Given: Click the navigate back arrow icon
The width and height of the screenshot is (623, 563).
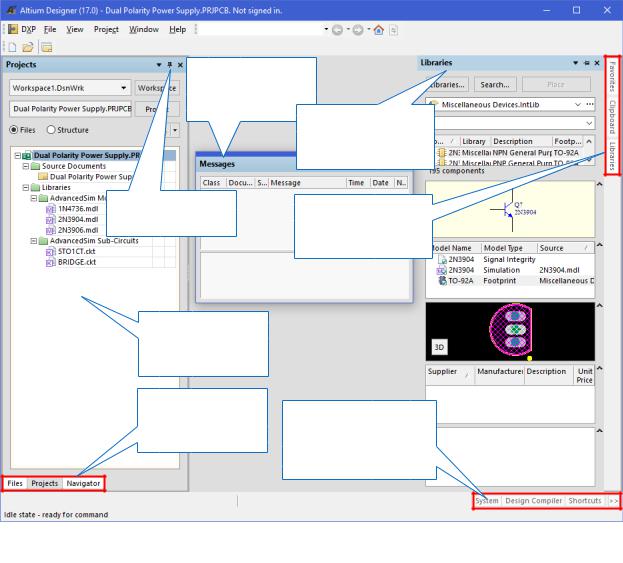Looking at the screenshot, I should tap(337, 30).
